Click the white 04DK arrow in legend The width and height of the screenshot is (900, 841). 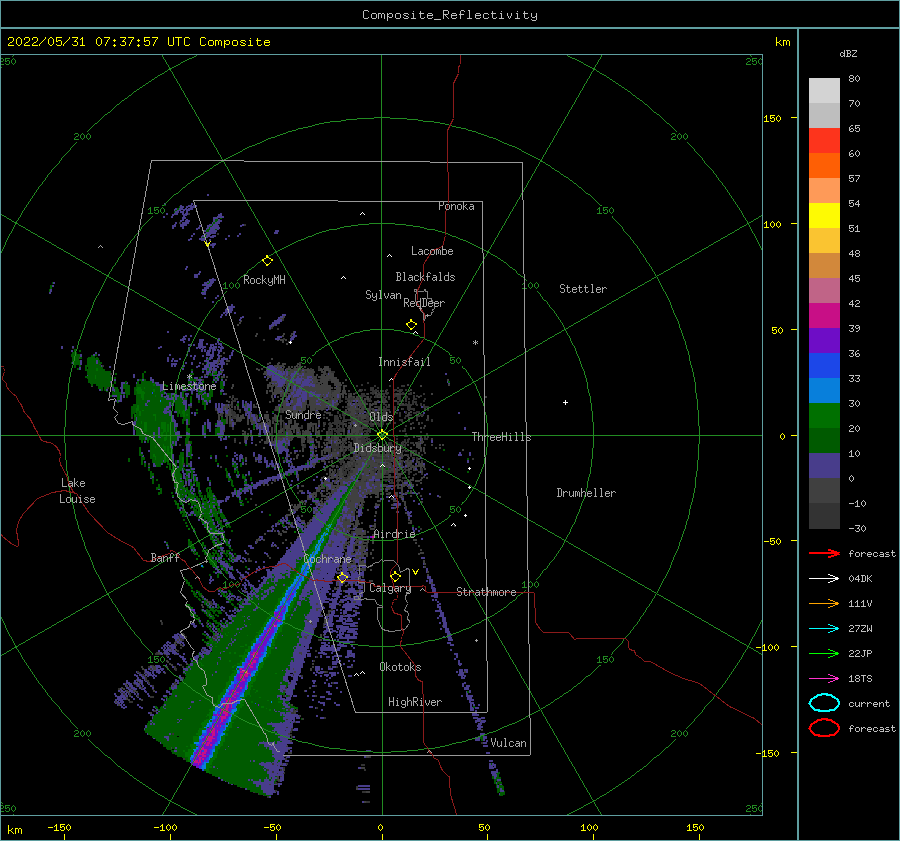click(824, 578)
